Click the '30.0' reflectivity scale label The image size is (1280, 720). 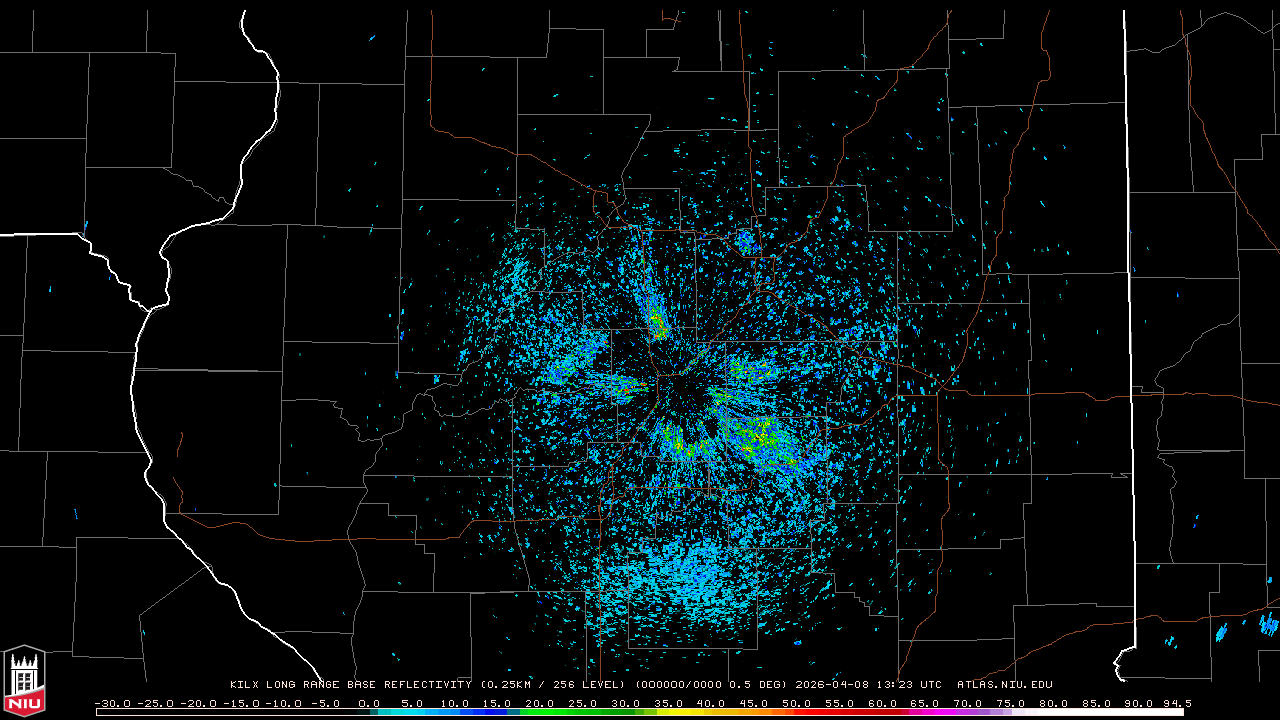(x=626, y=703)
